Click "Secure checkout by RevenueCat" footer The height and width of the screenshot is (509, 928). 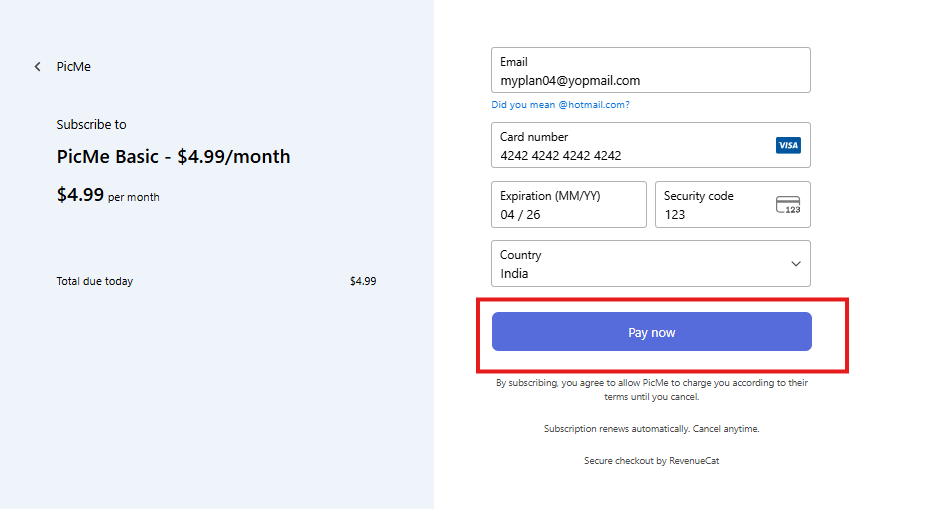[x=651, y=461]
